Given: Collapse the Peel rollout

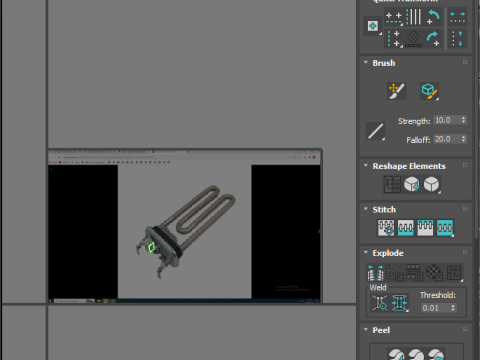Looking at the screenshot, I should tap(366, 330).
